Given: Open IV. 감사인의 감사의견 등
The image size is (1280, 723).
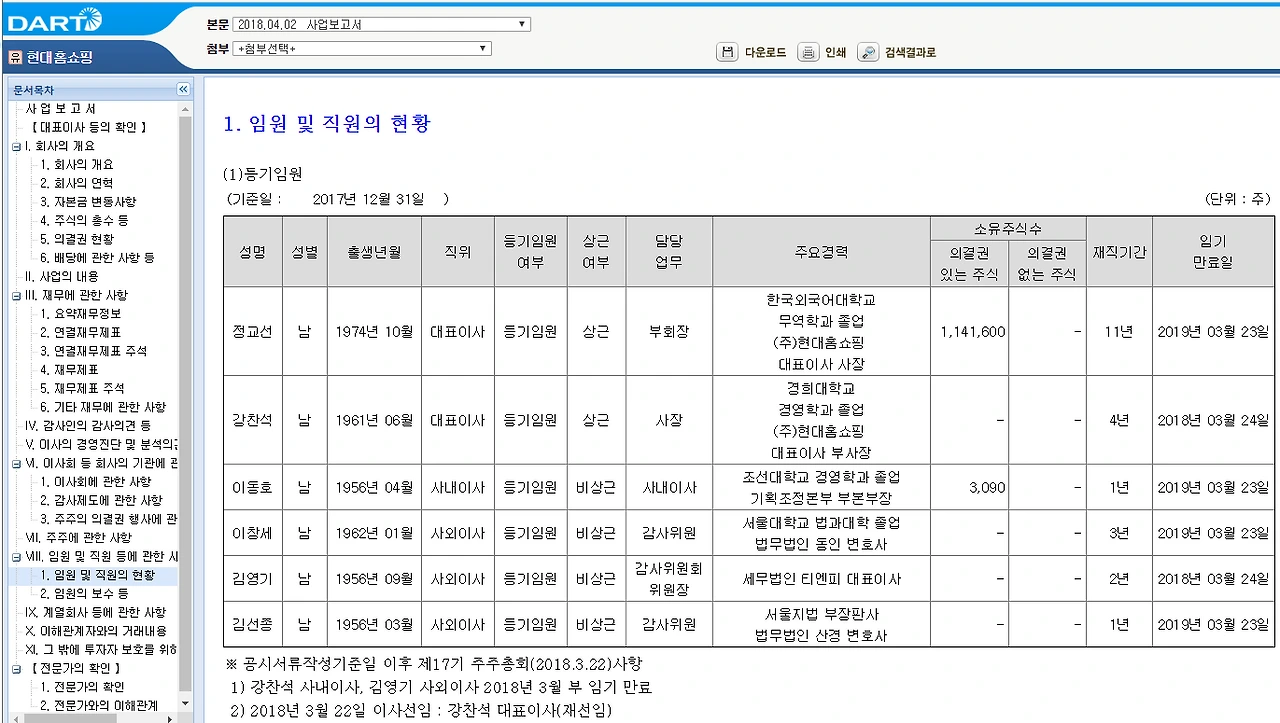Looking at the screenshot, I should tap(87, 425).
